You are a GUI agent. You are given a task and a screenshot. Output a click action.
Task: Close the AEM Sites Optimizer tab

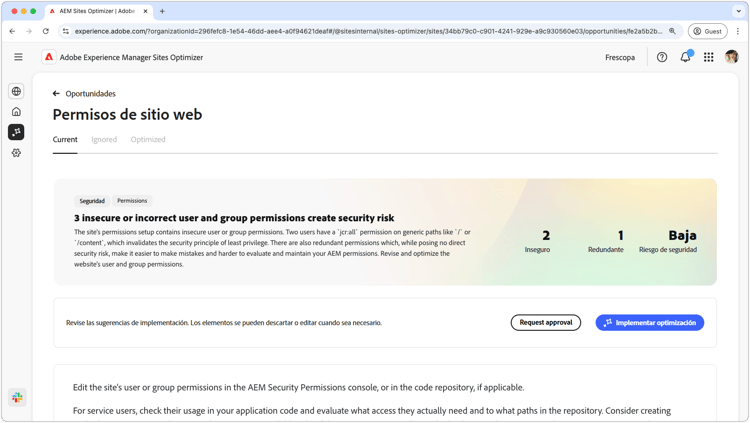click(145, 11)
